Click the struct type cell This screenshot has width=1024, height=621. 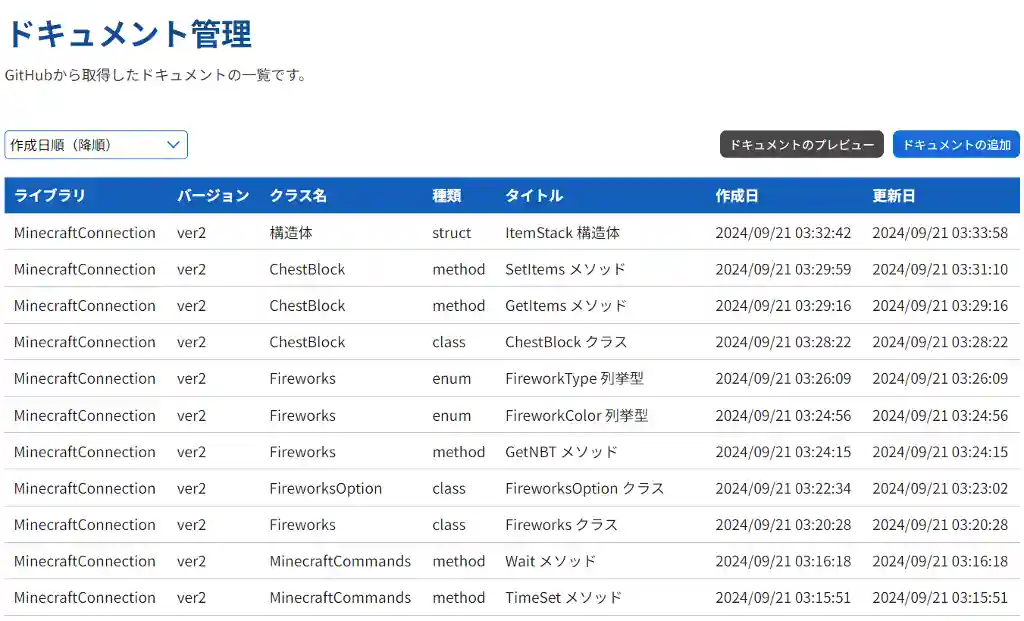(451, 232)
